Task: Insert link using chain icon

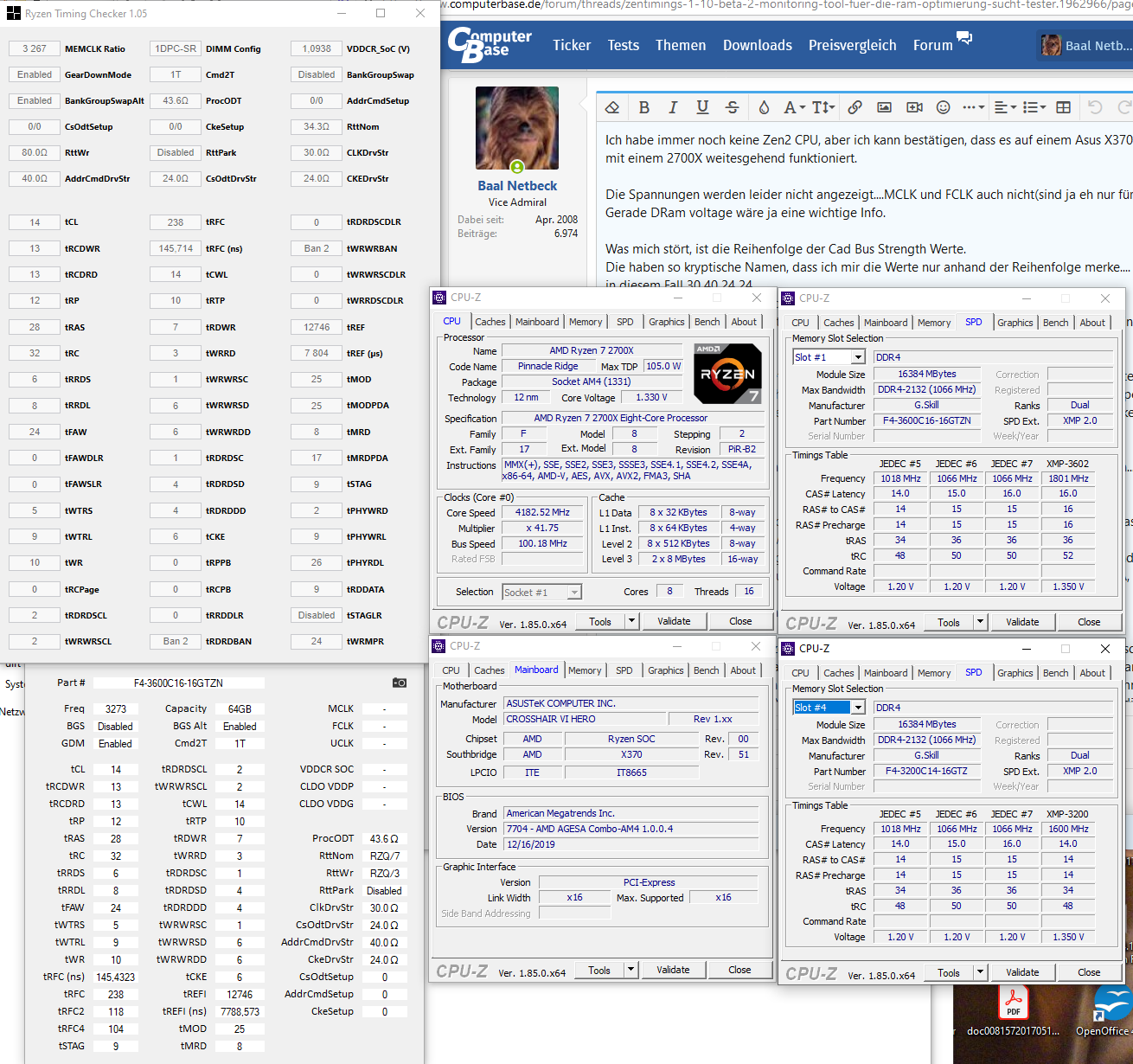Action: [855, 107]
